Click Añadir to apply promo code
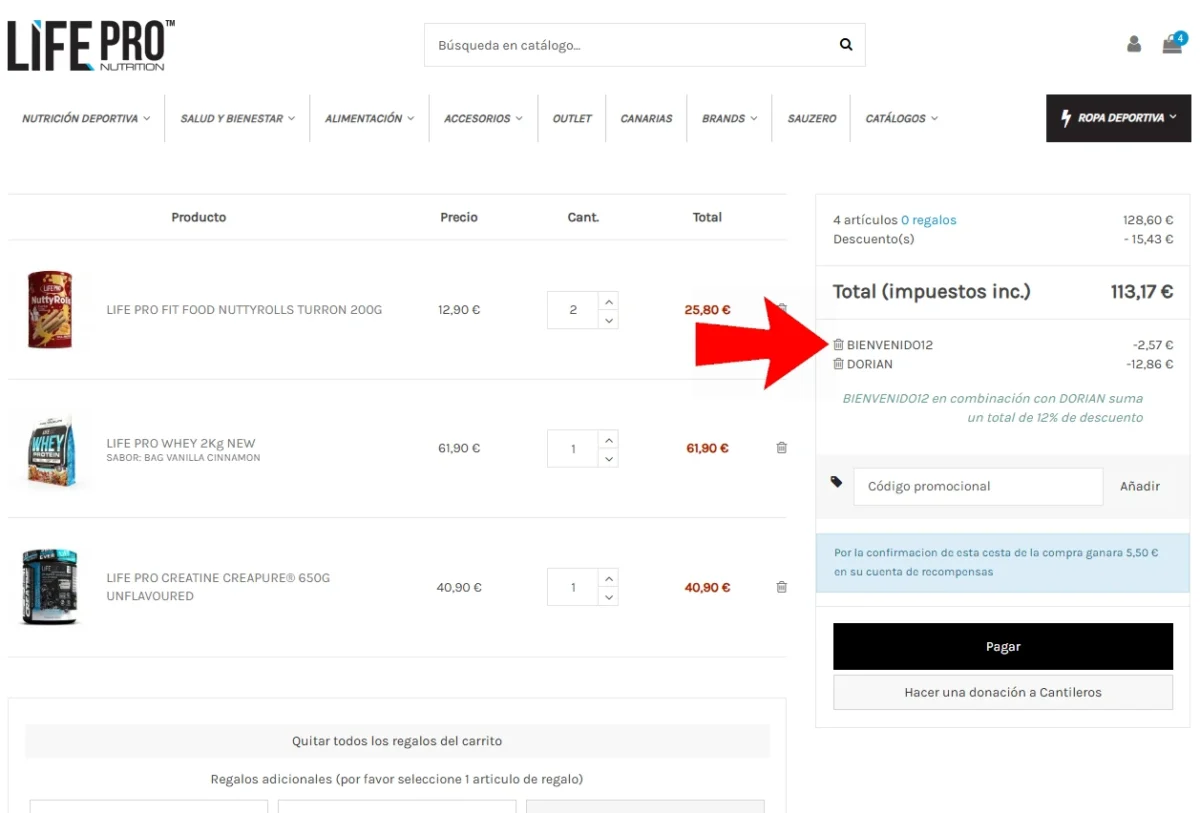This screenshot has width=1200, height=813. [x=1139, y=487]
